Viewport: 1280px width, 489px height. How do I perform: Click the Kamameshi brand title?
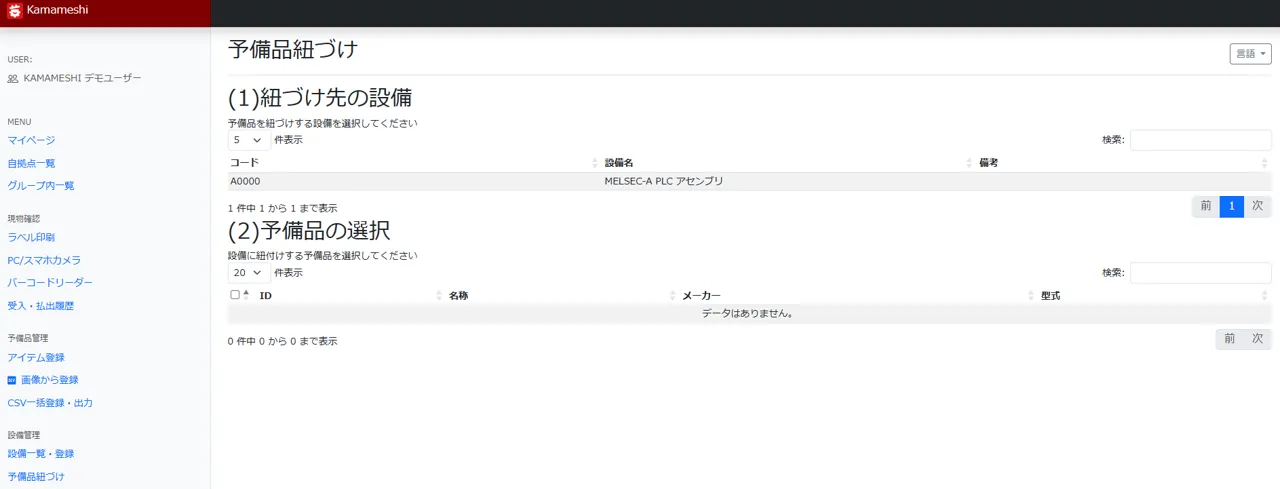(x=57, y=11)
